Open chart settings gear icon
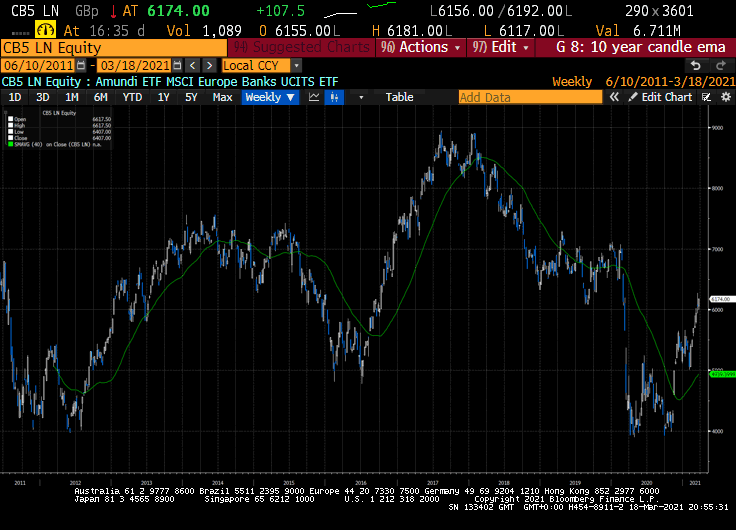Screen dimensions: 736x530 [726, 97]
